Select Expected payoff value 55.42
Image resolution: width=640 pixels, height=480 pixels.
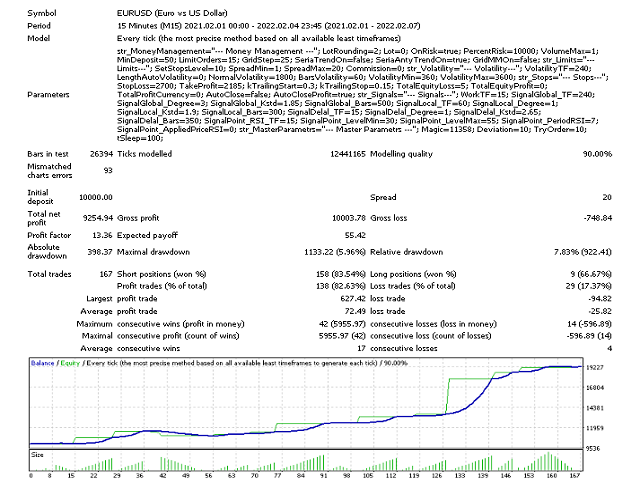355,235
